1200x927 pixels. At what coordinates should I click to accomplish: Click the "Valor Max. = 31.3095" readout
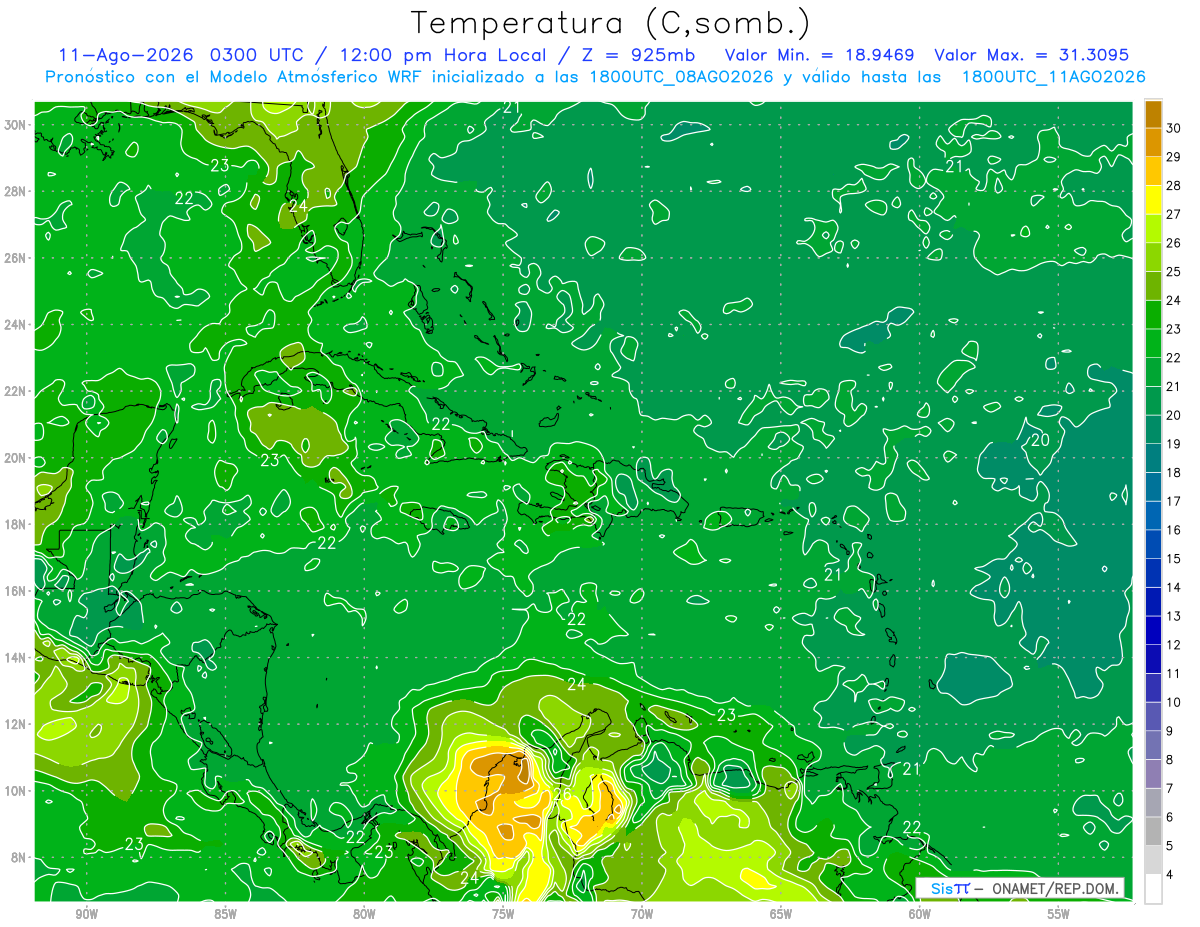(x=1031, y=55)
